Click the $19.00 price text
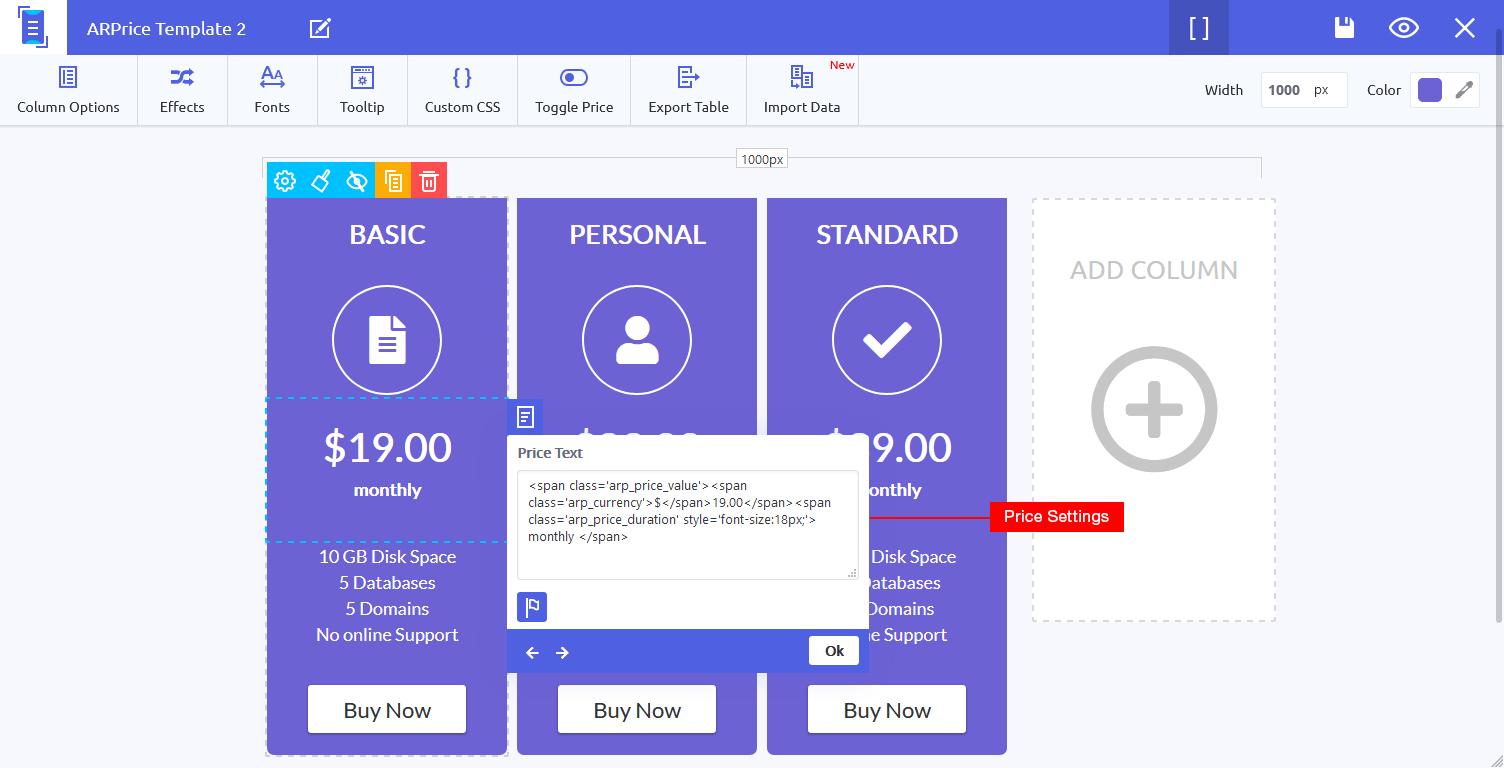Image resolution: width=1504 pixels, height=768 pixels. (387, 447)
